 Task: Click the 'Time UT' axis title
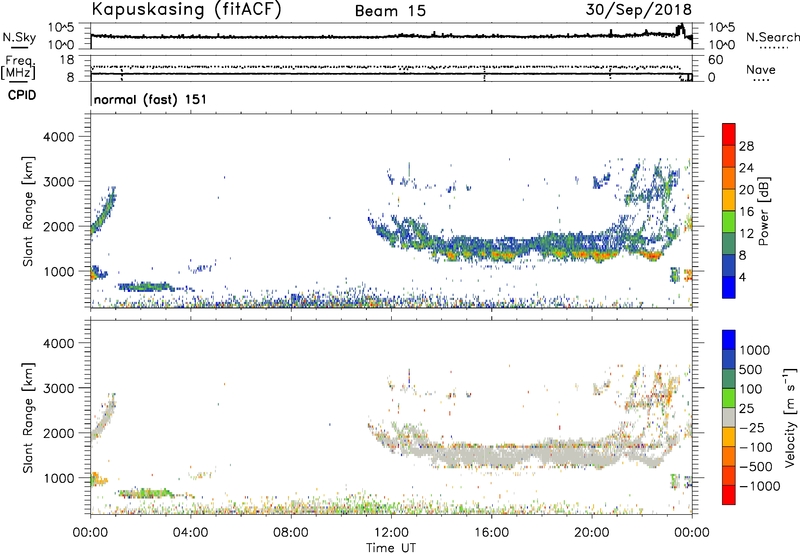click(x=391, y=547)
